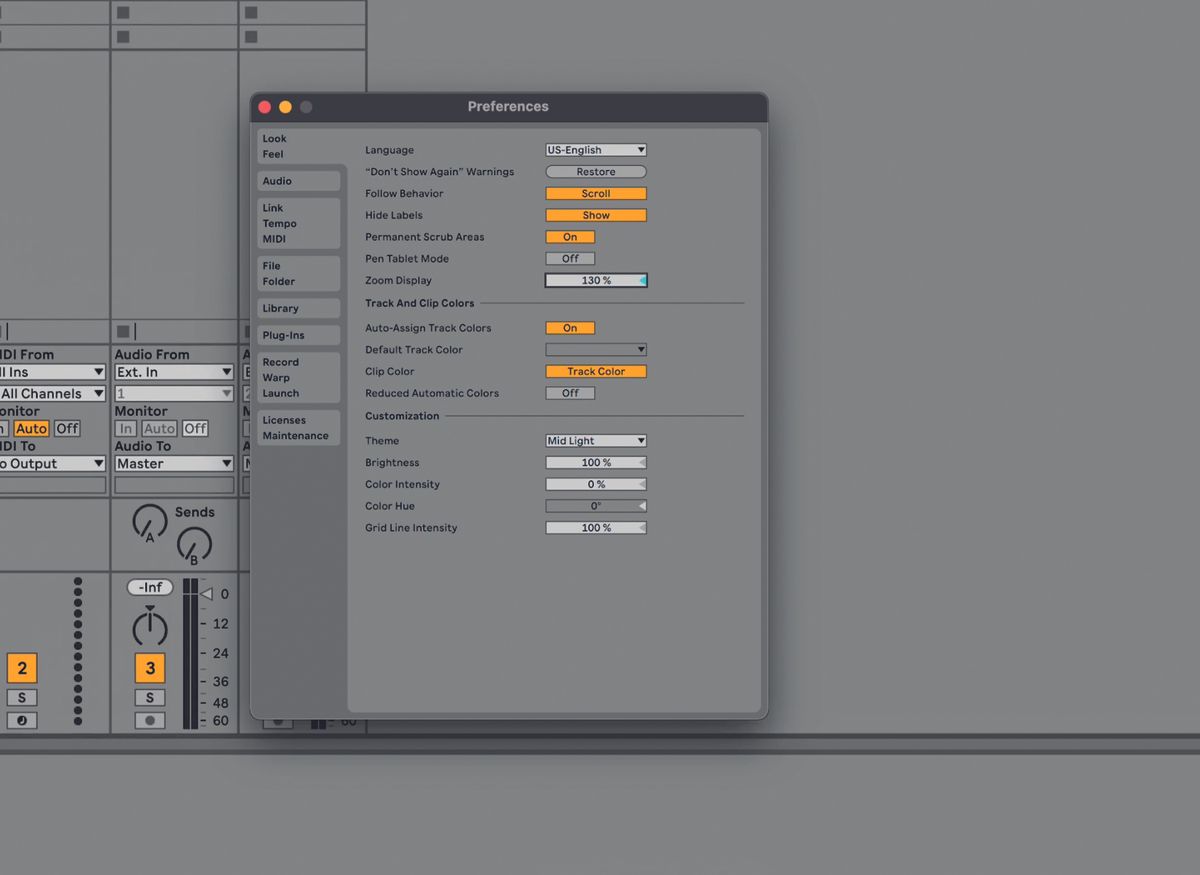Switch to the Audio preferences tab
The image size is (1200, 875).
298,181
